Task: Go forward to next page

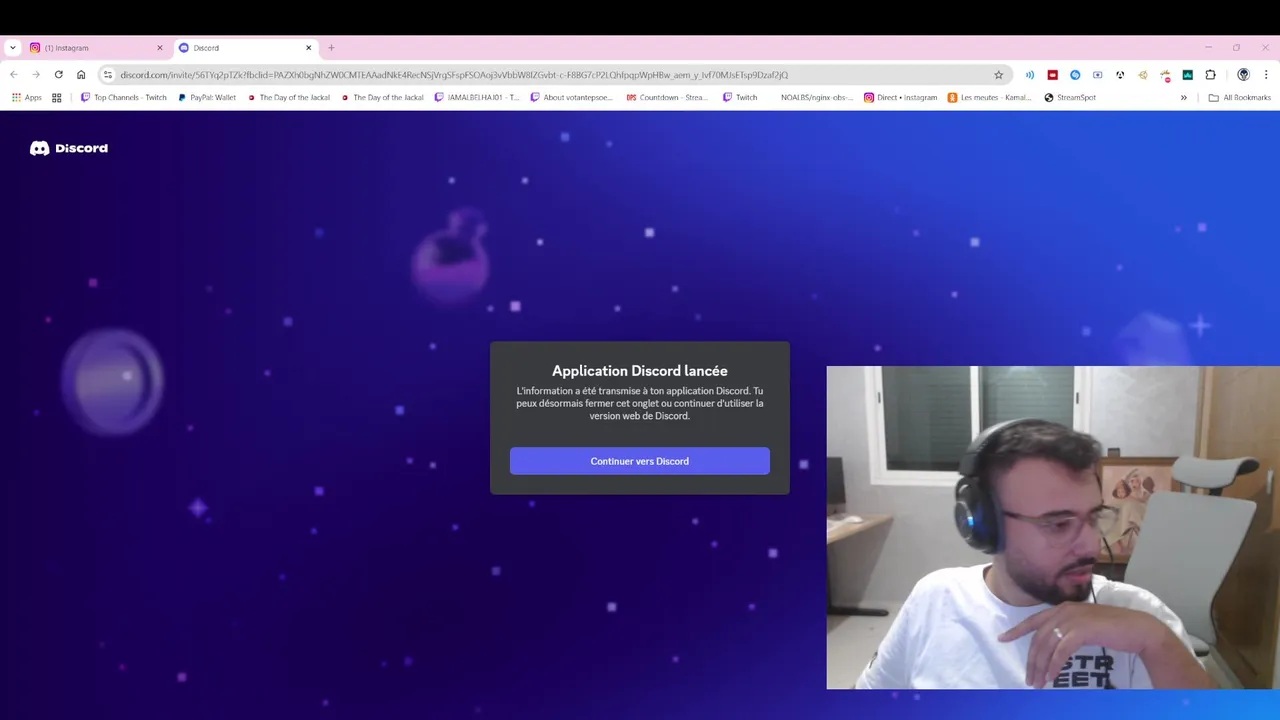Action: [x=36, y=75]
